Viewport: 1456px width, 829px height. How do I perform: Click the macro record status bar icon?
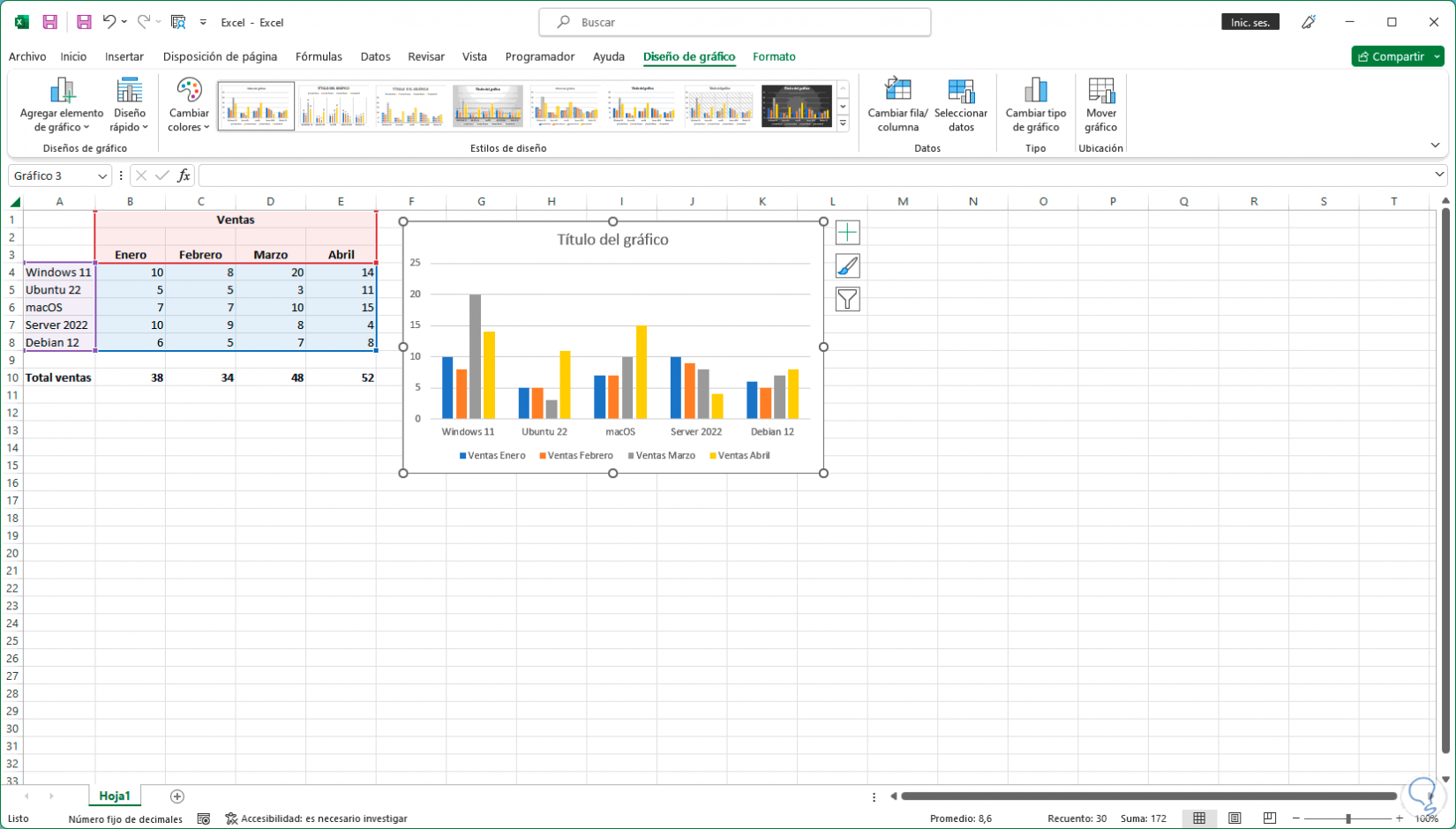coord(204,818)
